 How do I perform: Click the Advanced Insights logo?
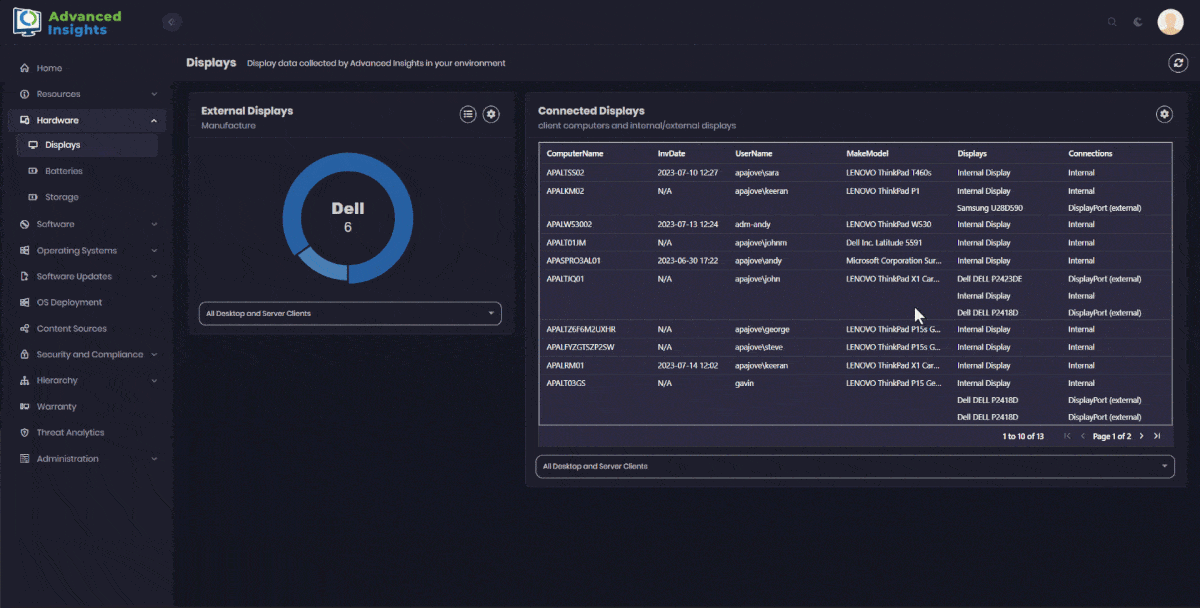67,22
